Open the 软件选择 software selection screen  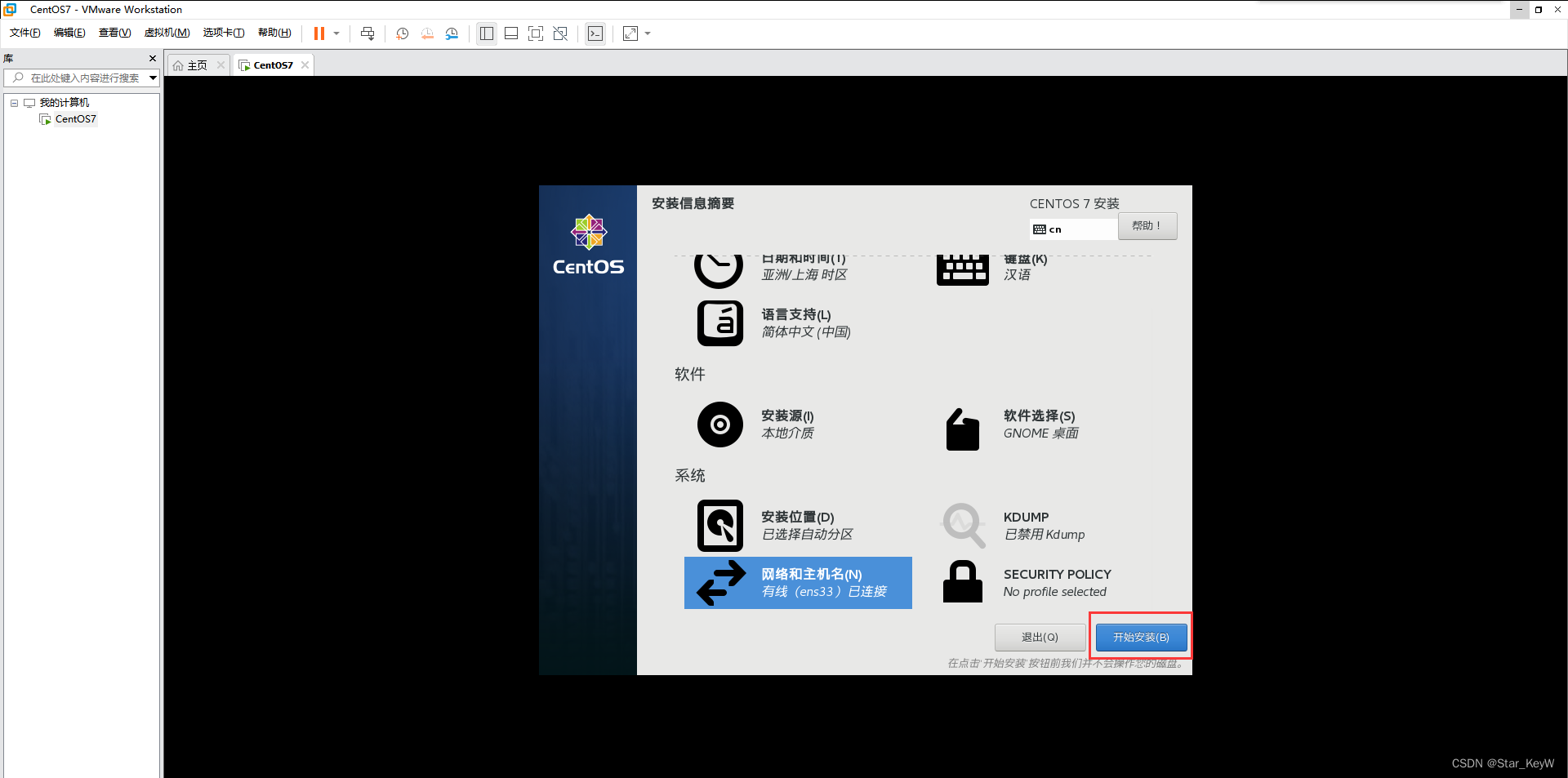pos(1039,424)
